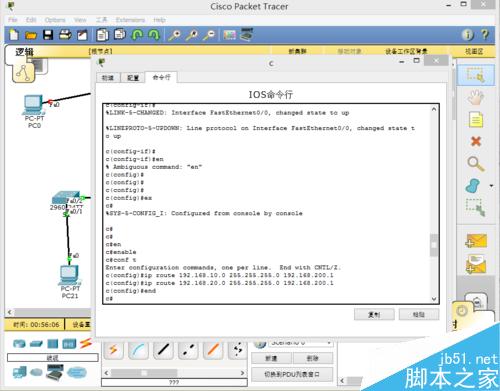Viewport: 500px width, 391px height.
Task: Open the drawing tool dropdown arrow
Action: (x=491, y=185)
